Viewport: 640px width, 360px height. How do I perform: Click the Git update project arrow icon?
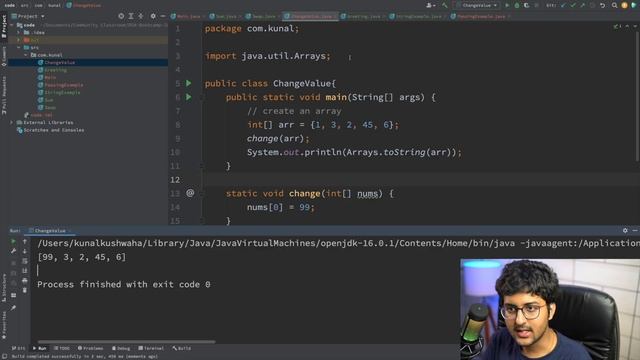coord(563,5)
